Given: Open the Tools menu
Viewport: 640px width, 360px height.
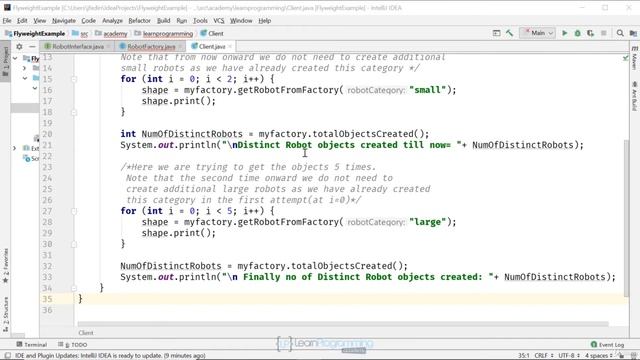Looking at the screenshot, I should 200,20.
